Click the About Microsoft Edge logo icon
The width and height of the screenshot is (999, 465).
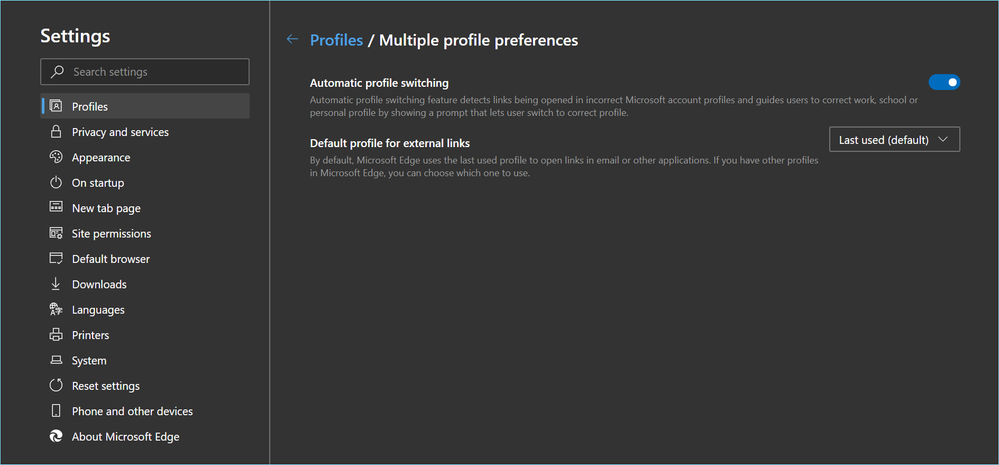(x=56, y=436)
